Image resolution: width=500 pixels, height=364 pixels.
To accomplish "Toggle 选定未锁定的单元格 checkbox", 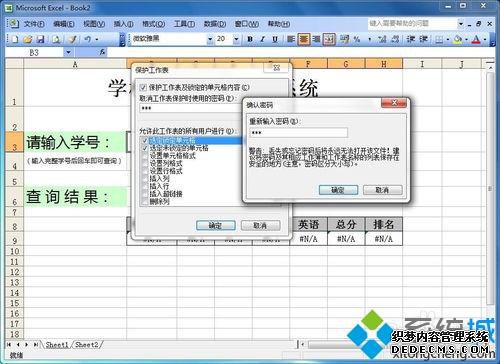I will coord(145,148).
